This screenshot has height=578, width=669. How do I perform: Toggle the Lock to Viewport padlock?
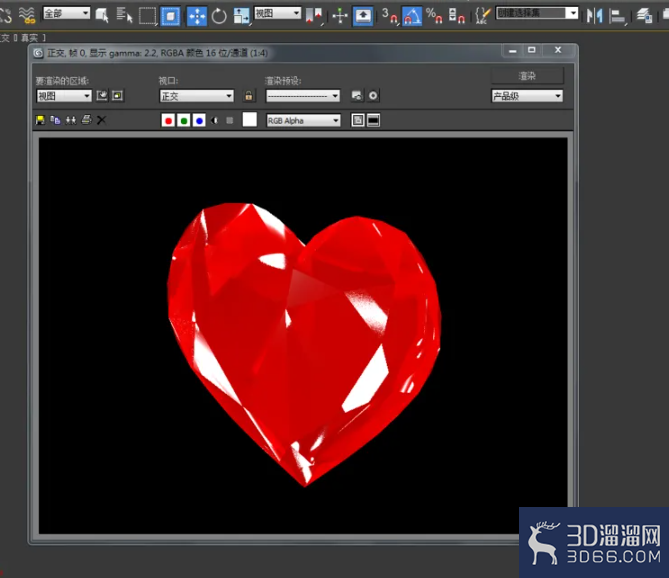(249, 96)
